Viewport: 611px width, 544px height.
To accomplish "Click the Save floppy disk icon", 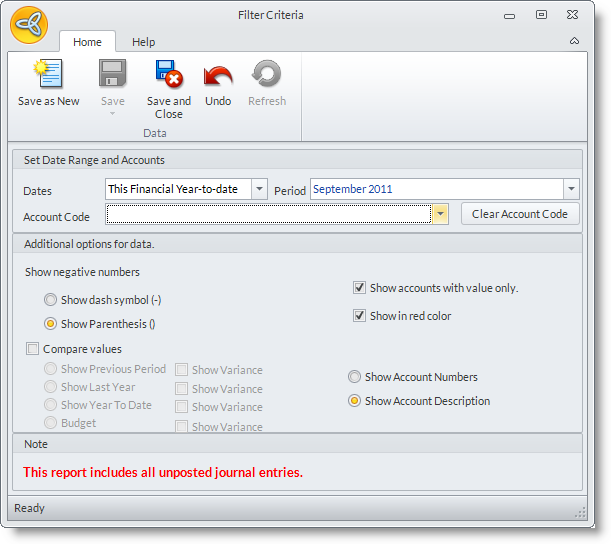I will pos(113,76).
